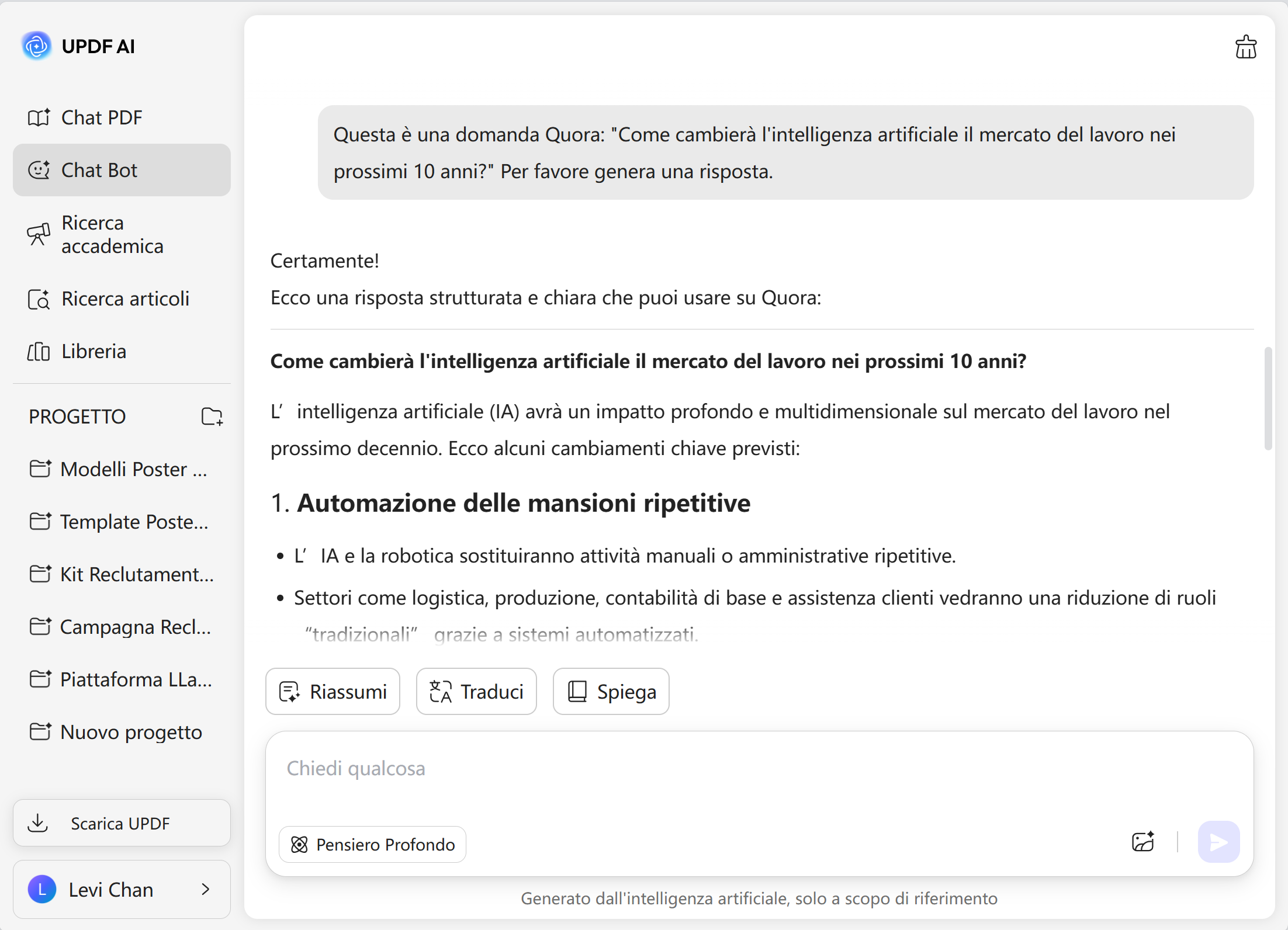Go to Ricerca articoli

pos(125,299)
